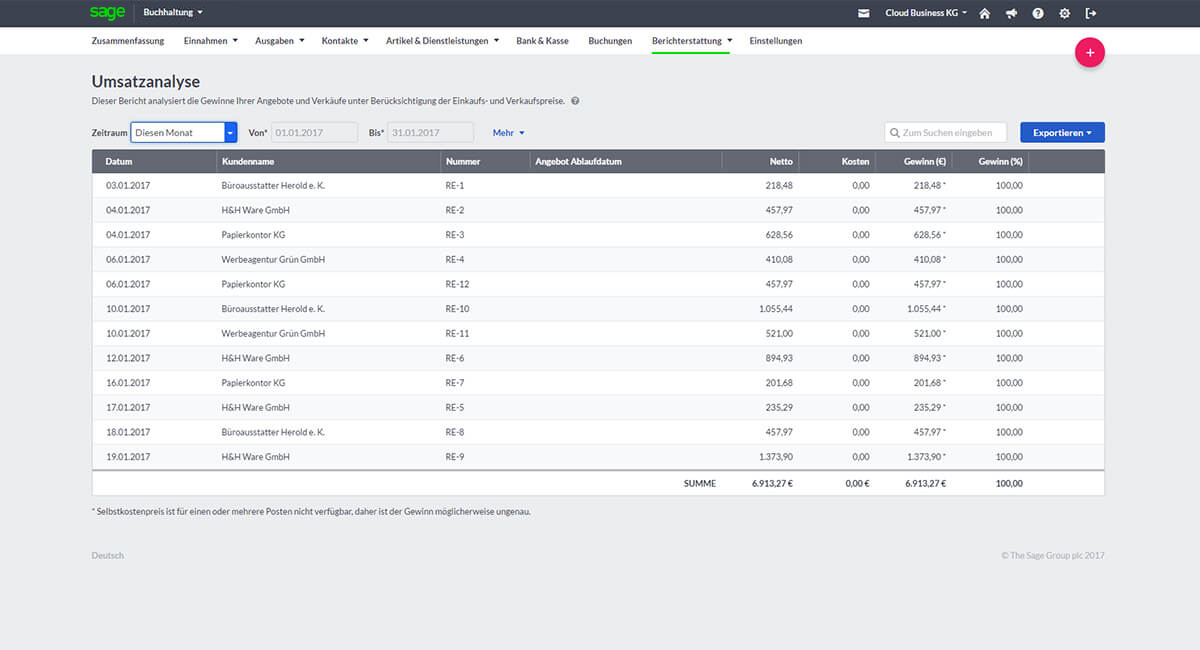Click the pink plus create button
1200x650 pixels.
1090,53
